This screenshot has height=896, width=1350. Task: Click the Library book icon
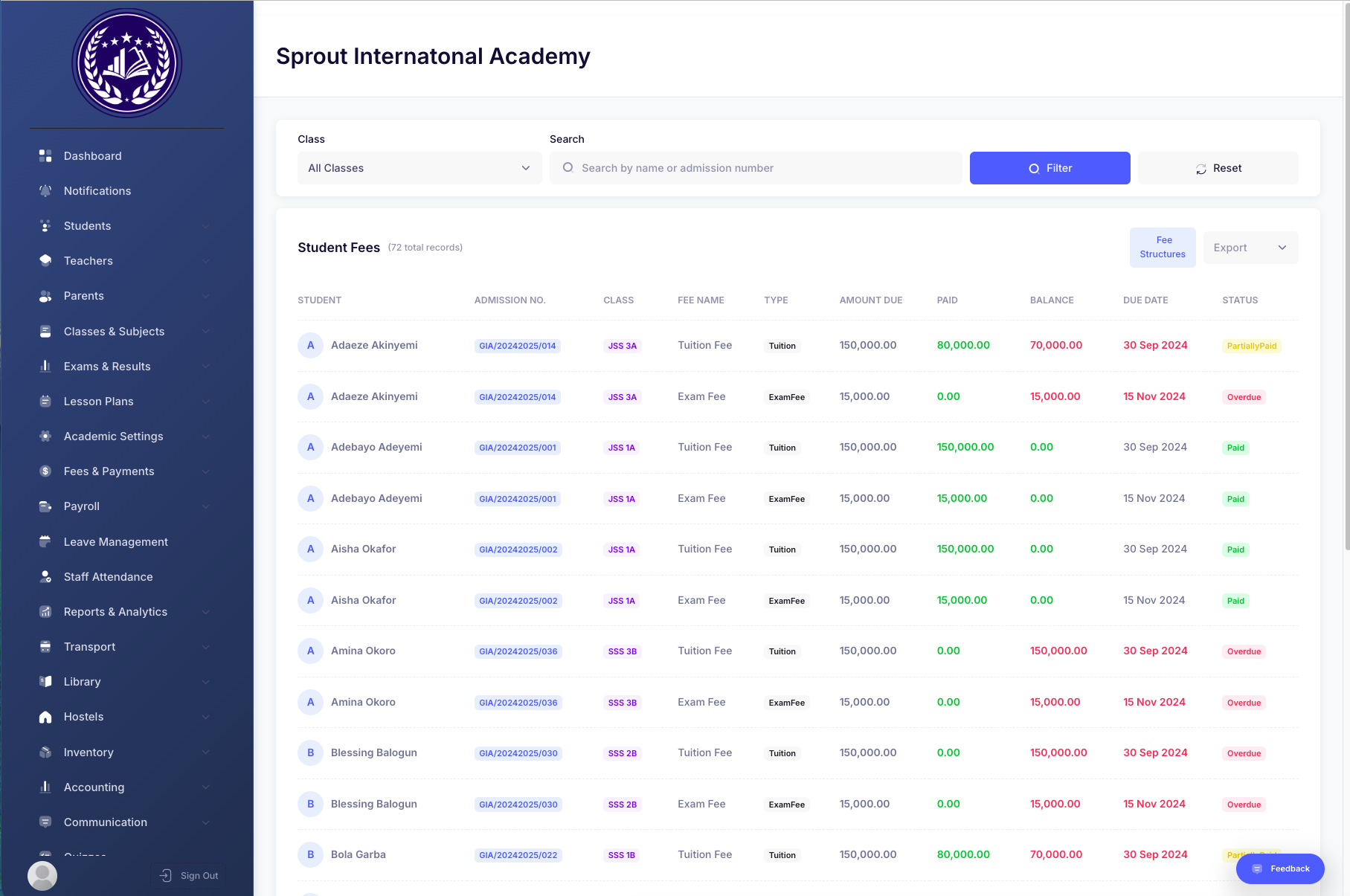point(45,682)
